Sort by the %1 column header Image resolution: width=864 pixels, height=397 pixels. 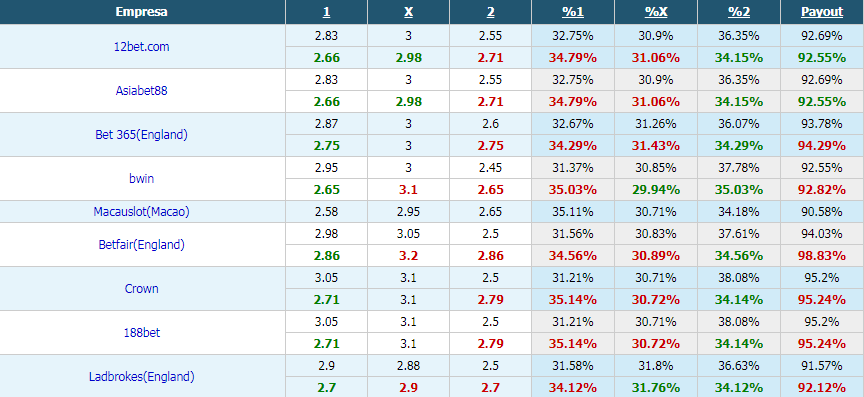[x=573, y=12]
